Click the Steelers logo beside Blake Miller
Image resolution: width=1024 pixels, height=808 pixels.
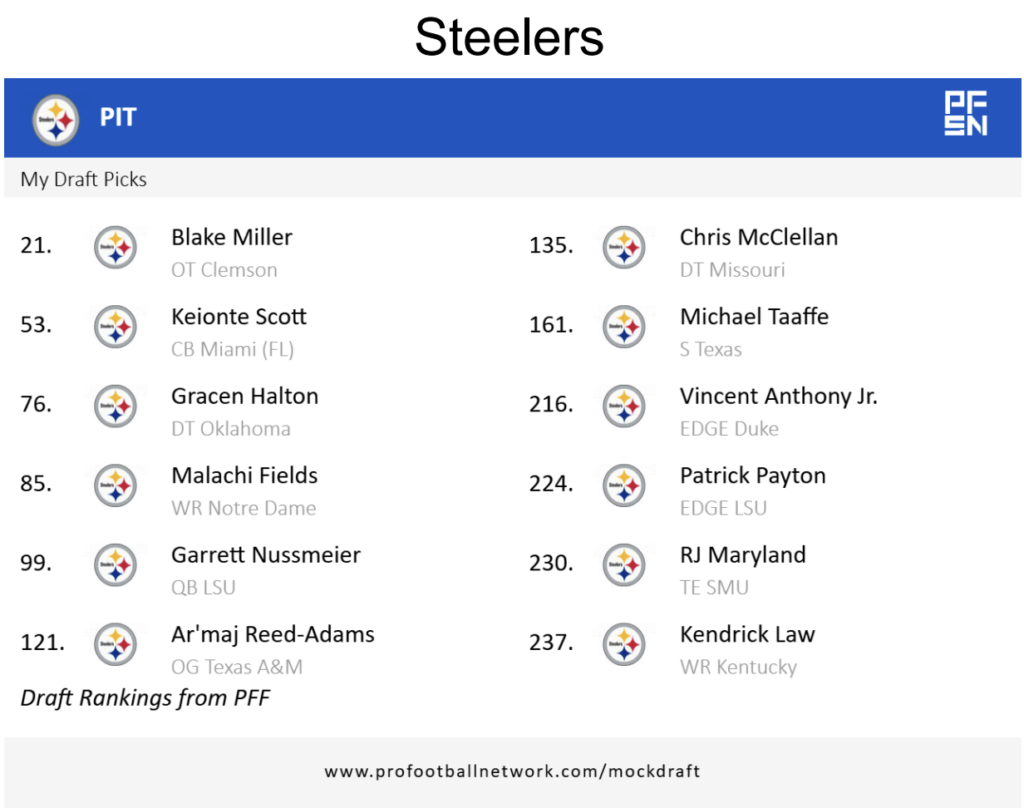point(115,246)
